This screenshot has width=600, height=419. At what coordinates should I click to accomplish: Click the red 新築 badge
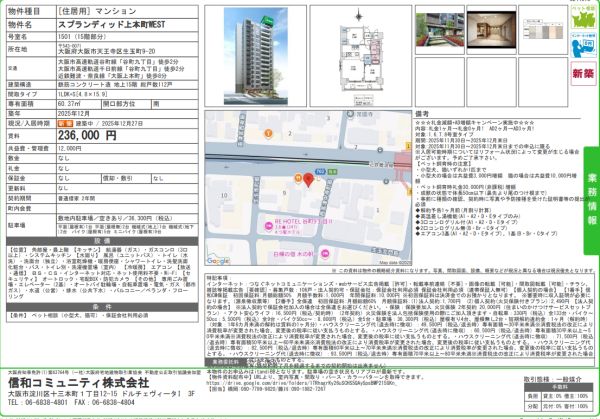[x=584, y=73]
